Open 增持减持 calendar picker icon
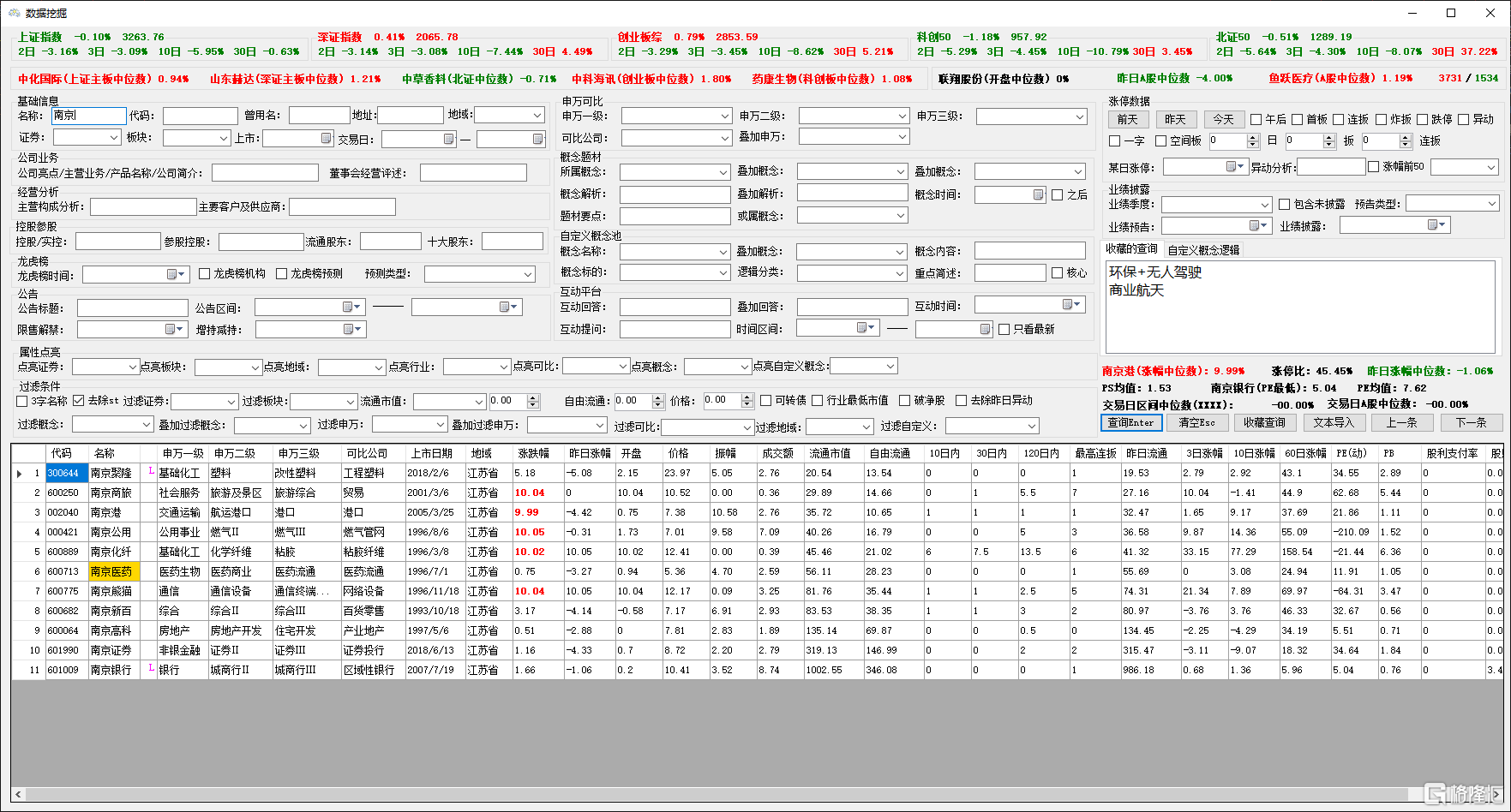This screenshot has width=1511, height=812. point(352,329)
